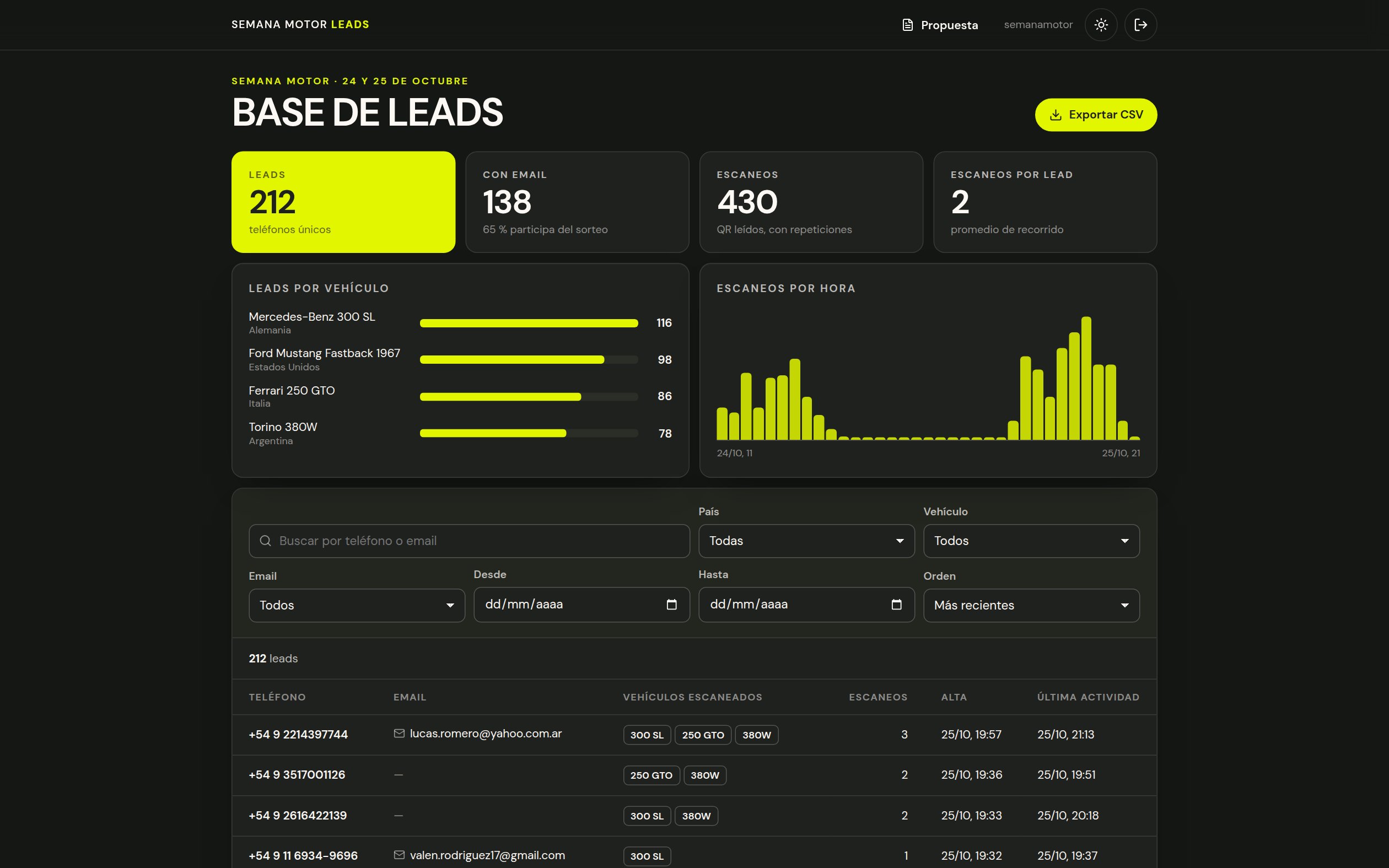The height and width of the screenshot is (868, 1389).
Task: Click the email valen.rodriguez17@gmail.com
Action: 487,855
